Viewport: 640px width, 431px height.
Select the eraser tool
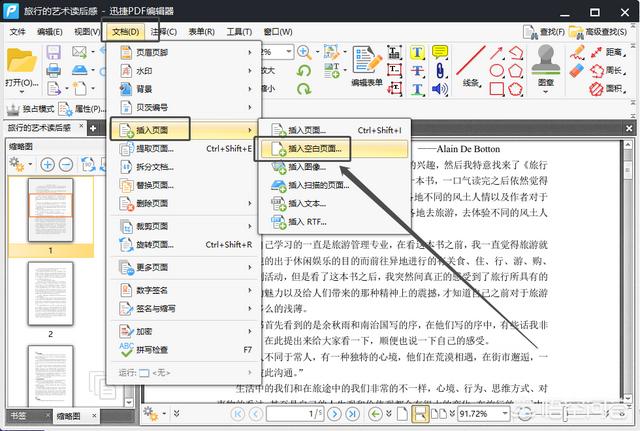[x=577, y=71]
